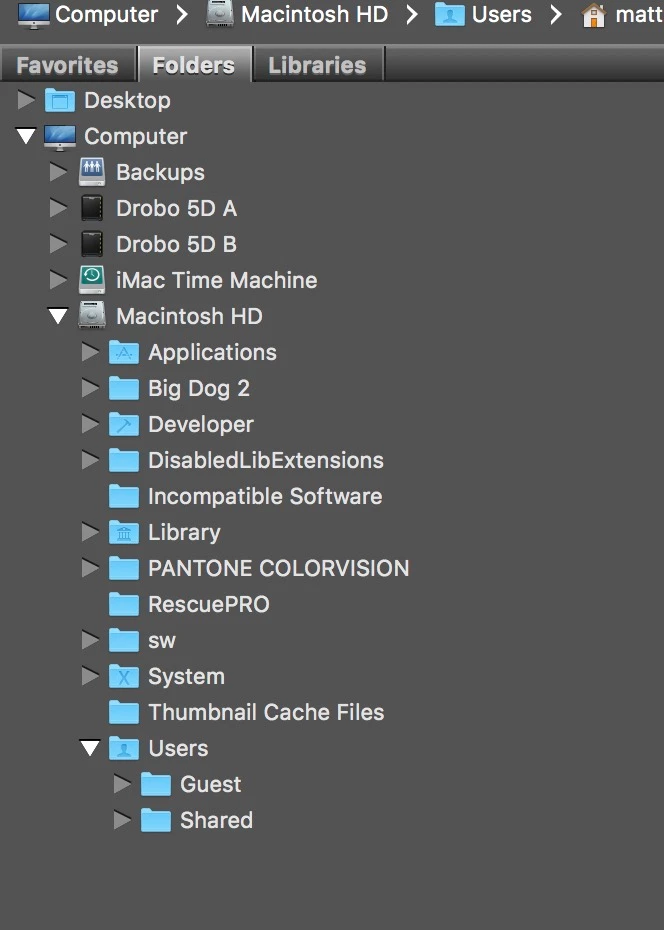Click the Applications folder icon
This screenshot has width=664, height=930.
coord(124,352)
